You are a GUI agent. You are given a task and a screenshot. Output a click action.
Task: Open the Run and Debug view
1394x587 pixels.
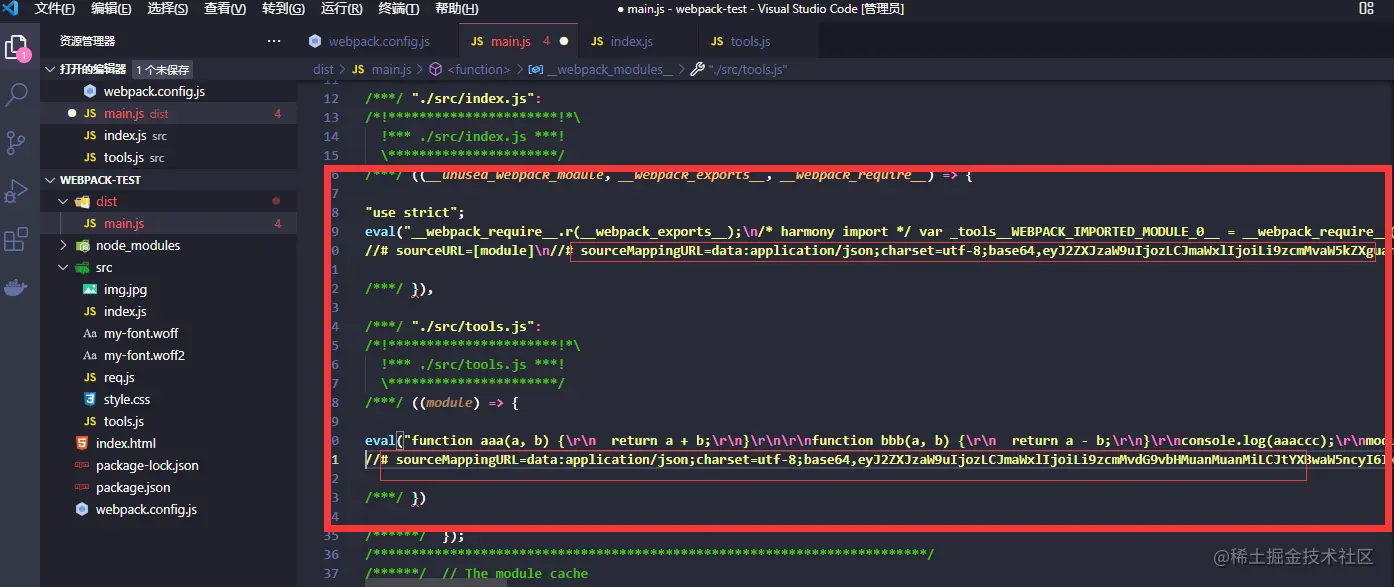[x=17, y=190]
